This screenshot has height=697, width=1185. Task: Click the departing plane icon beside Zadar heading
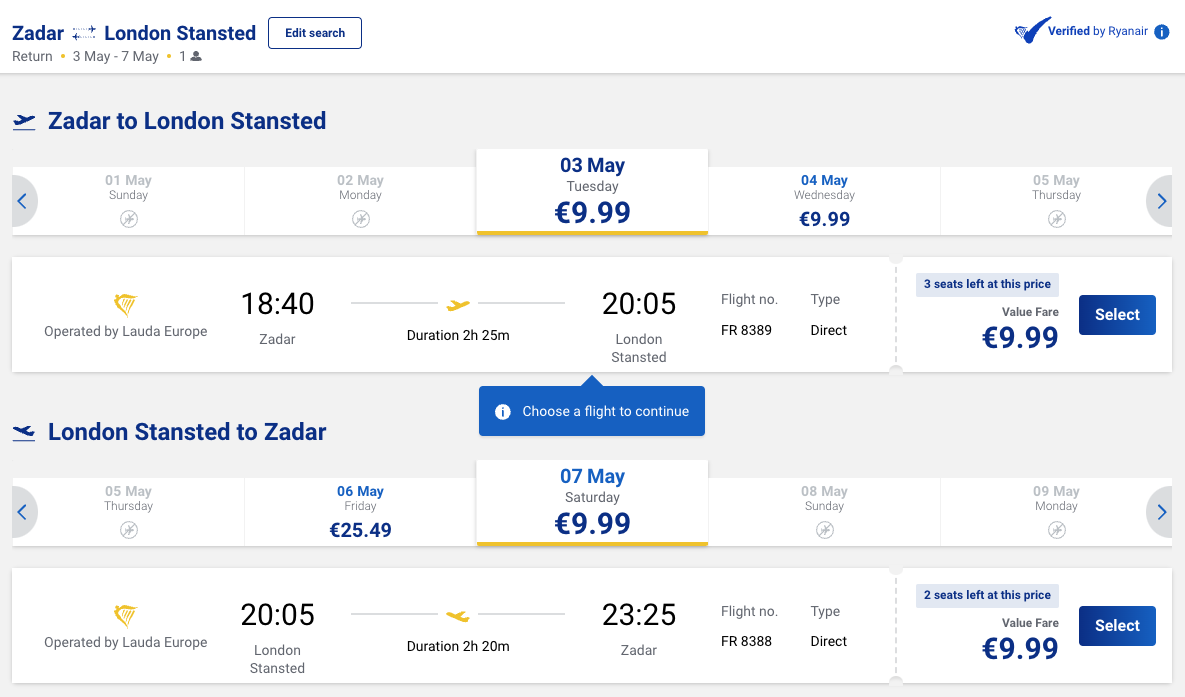click(24, 122)
